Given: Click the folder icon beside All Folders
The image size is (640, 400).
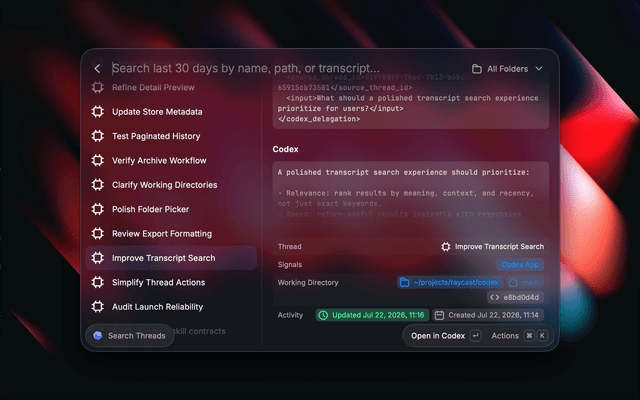Looking at the screenshot, I should pos(476,69).
